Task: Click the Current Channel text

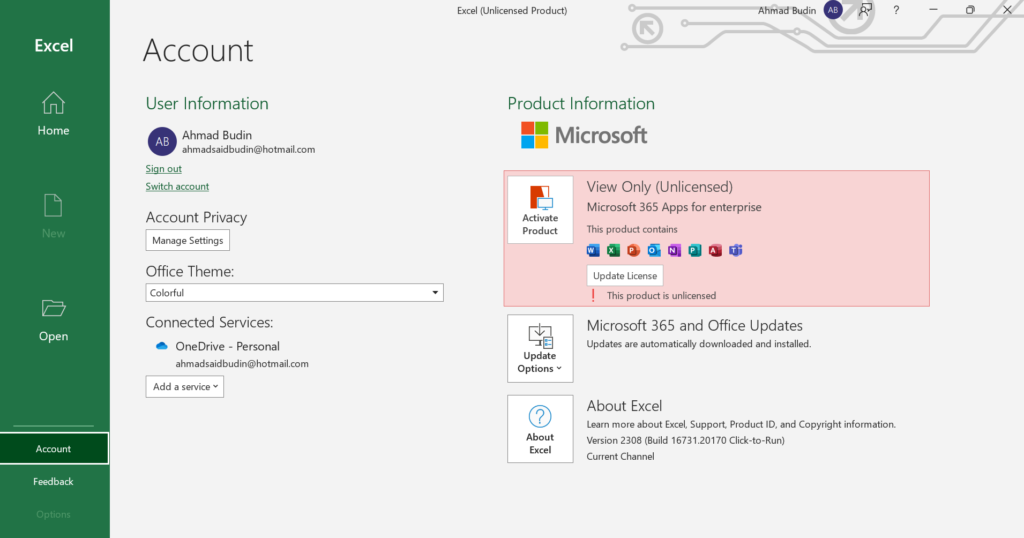Action: (x=620, y=456)
